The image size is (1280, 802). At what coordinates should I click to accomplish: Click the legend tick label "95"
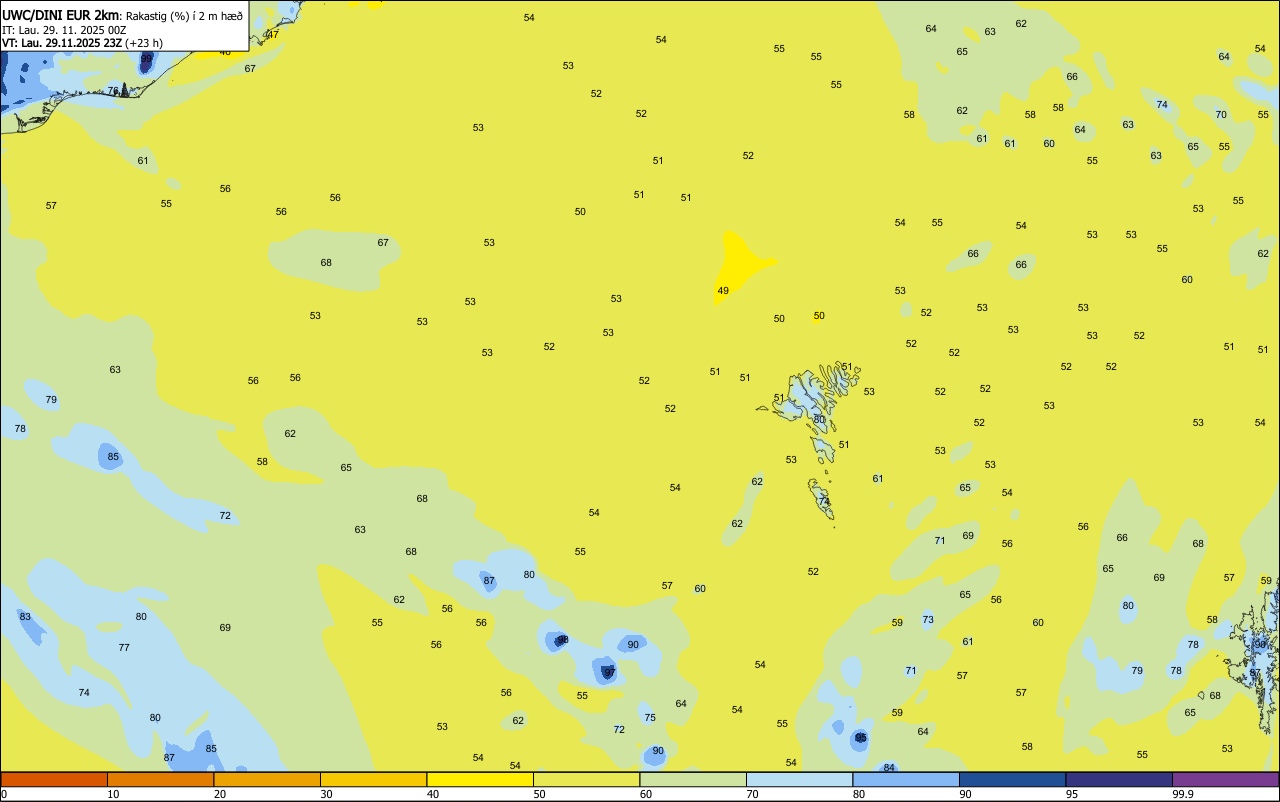coord(1071,794)
